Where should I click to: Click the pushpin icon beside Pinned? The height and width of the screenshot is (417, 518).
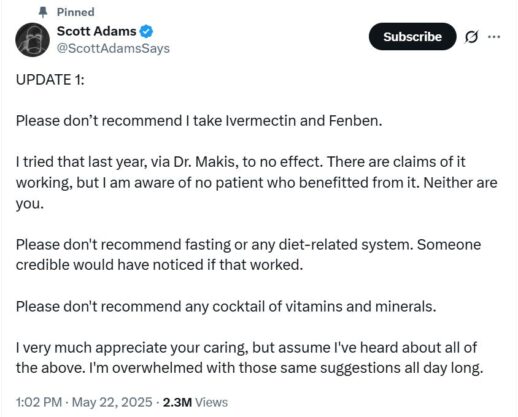point(43,12)
